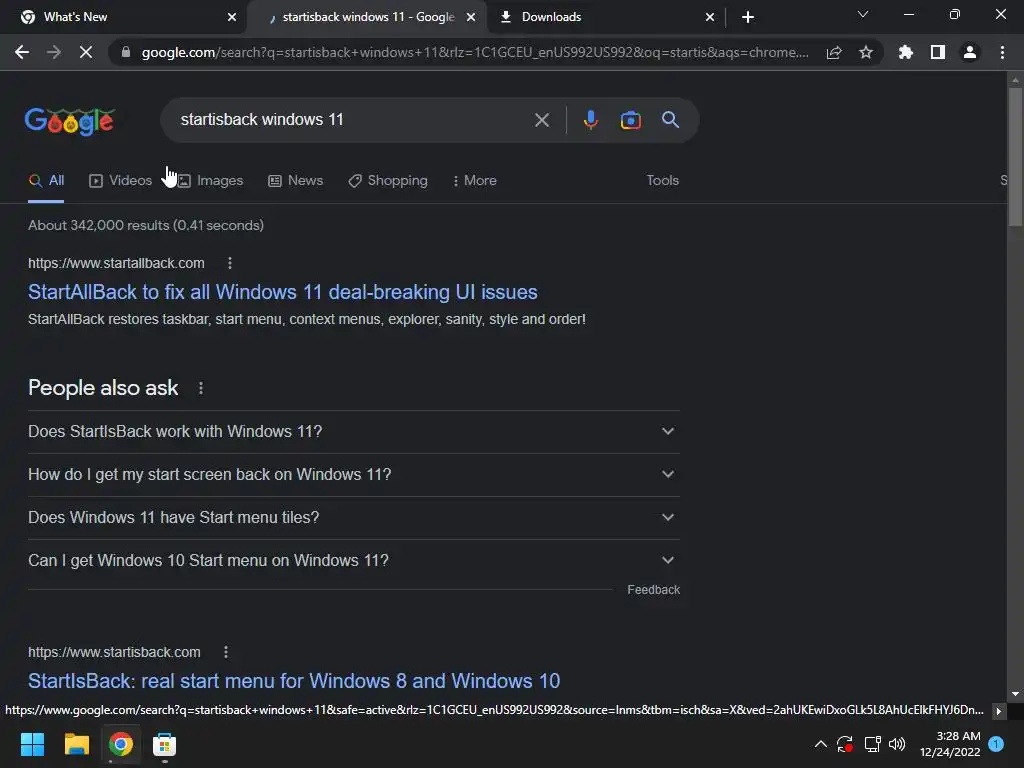The width and height of the screenshot is (1024, 768).
Task: Open search Tools
Action: click(662, 181)
